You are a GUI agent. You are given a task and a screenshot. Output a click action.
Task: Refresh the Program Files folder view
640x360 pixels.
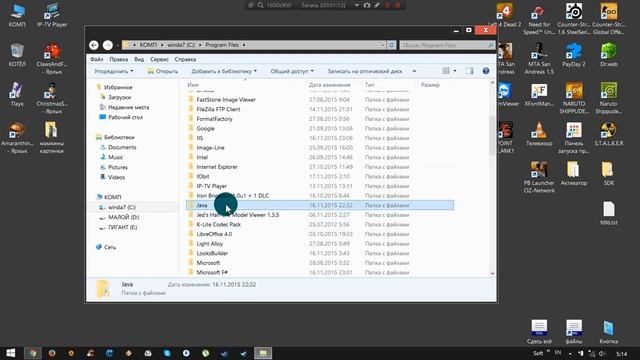tap(391, 45)
